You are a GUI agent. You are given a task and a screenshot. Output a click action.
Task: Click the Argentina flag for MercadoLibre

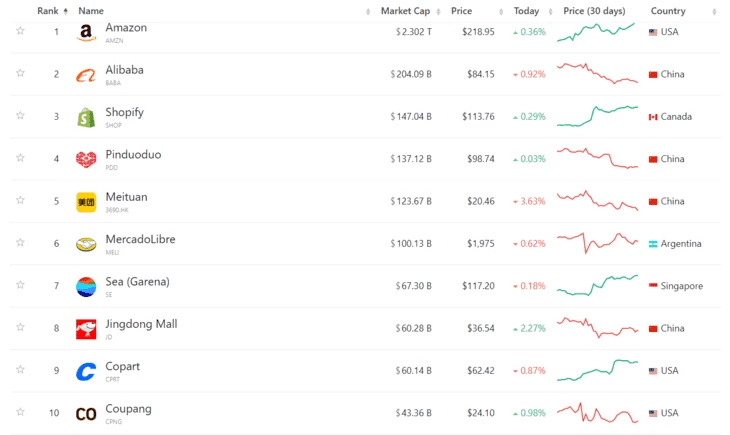pos(653,244)
